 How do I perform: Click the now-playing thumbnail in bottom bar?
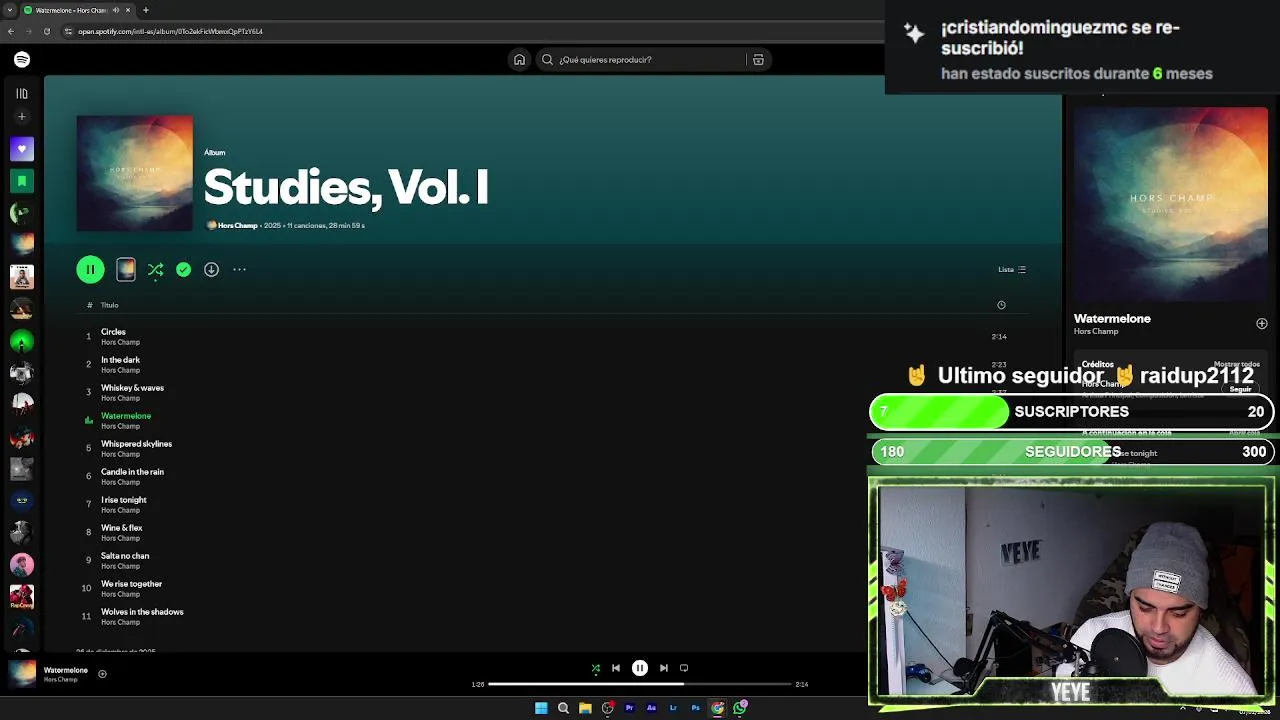(x=22, y=674)
